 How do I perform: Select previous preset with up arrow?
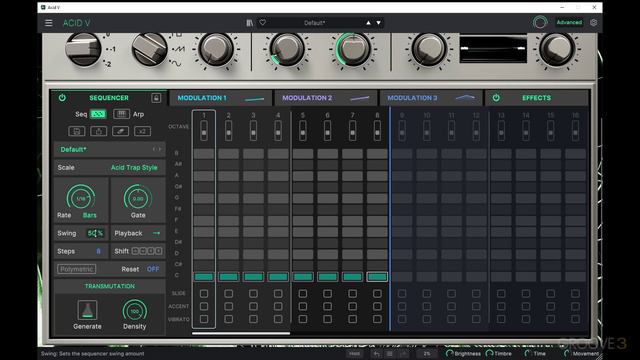click(369, 23)
